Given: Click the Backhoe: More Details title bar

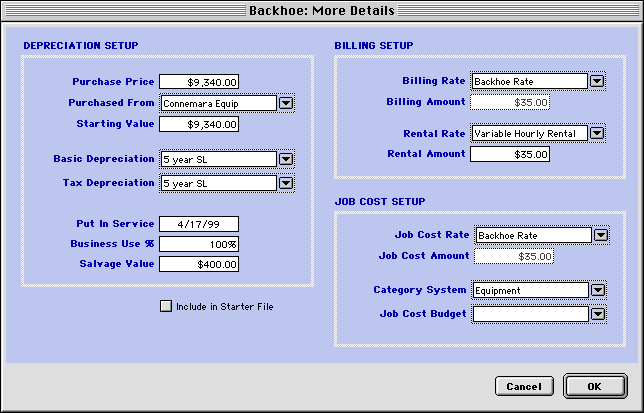Looking at the screenshot, I should (322, 10).
